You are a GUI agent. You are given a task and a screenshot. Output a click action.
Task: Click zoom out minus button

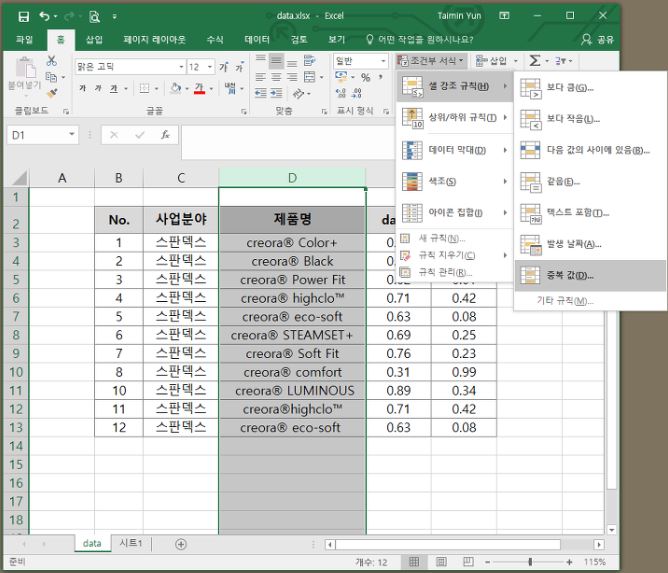point(487,562)
